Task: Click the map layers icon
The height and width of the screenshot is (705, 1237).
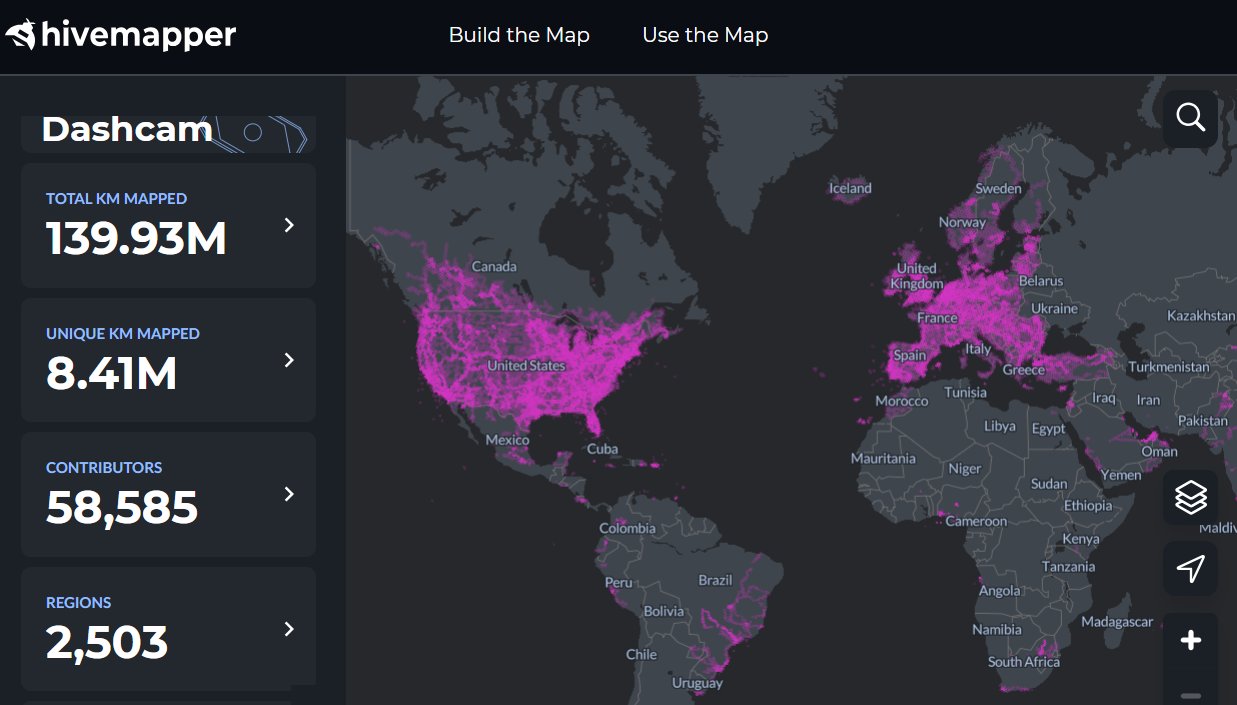Action: (1190, 497)
